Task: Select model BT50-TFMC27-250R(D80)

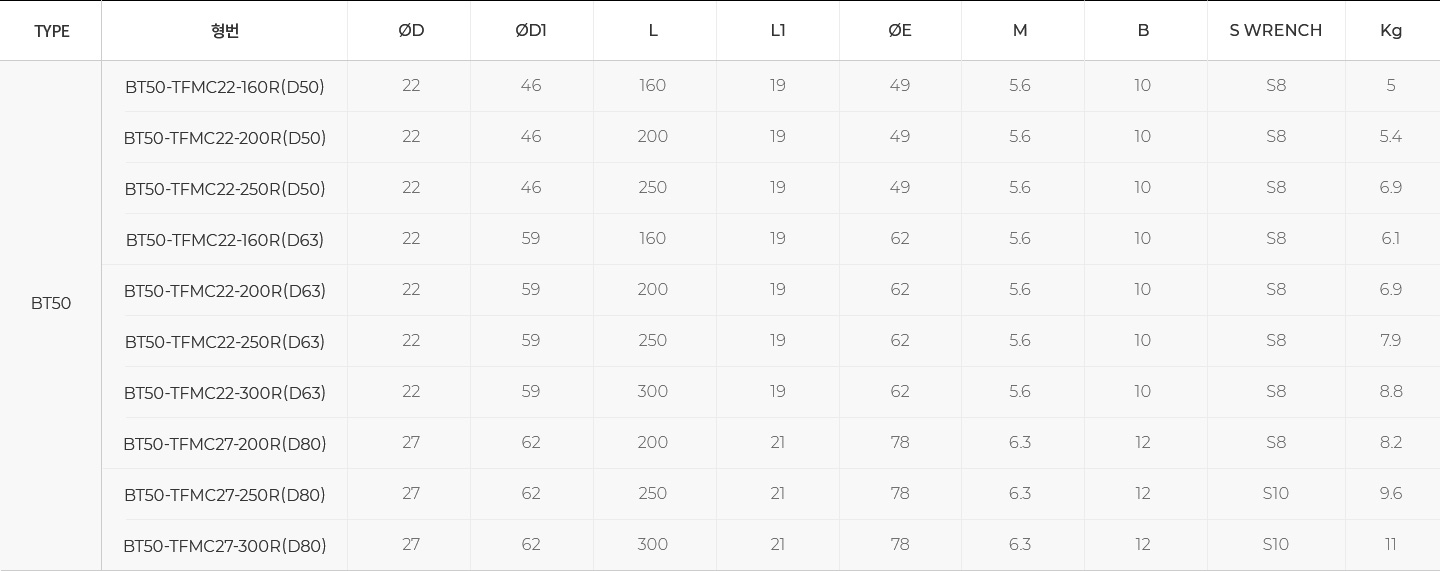Action: 225,495
